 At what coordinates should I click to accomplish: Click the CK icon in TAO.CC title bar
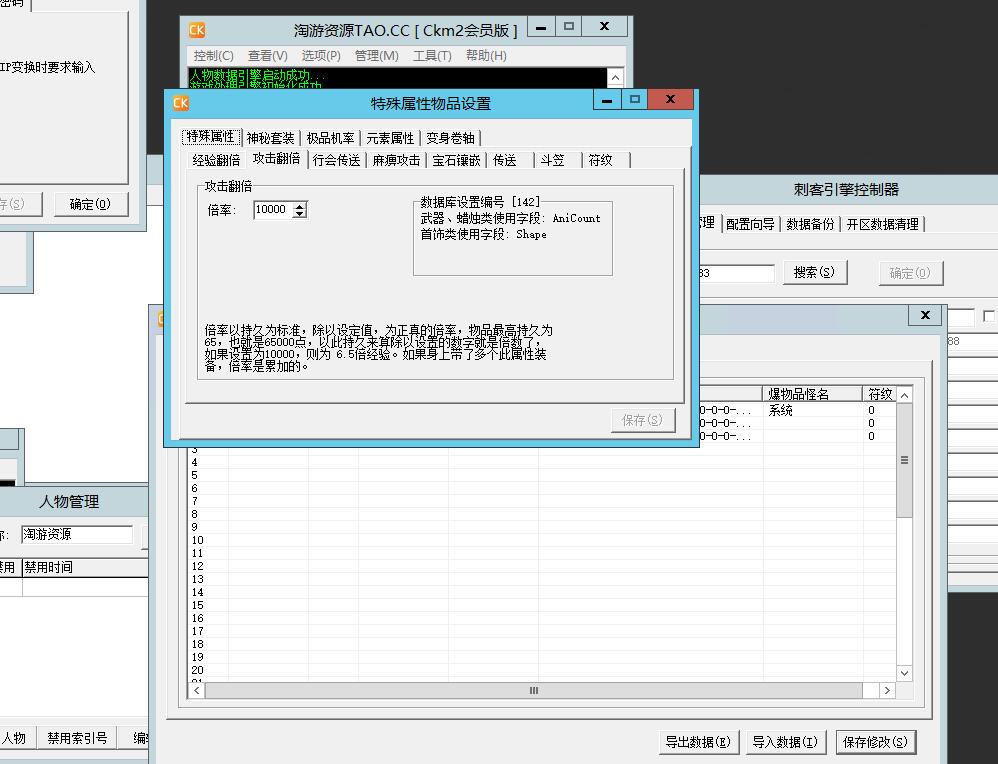(197, 30)
